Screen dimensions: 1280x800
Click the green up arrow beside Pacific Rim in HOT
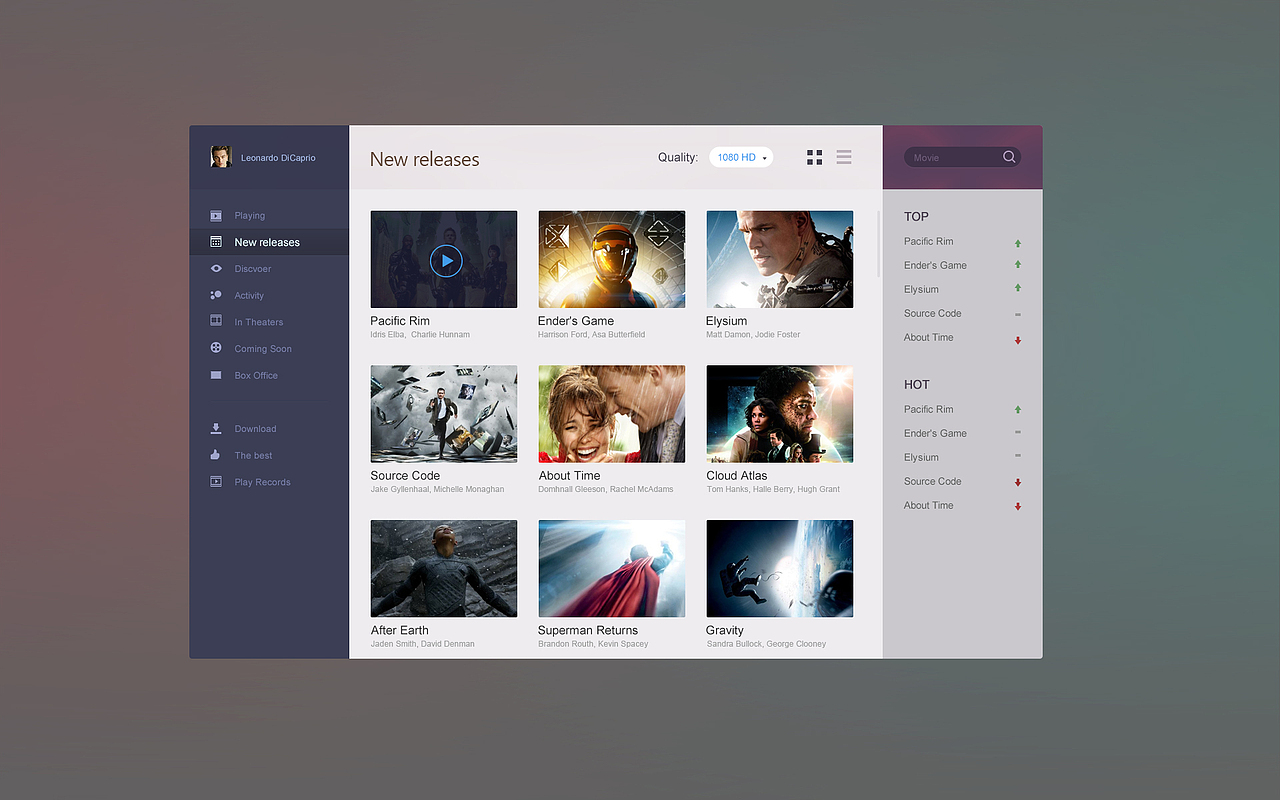click(1018, 410)
